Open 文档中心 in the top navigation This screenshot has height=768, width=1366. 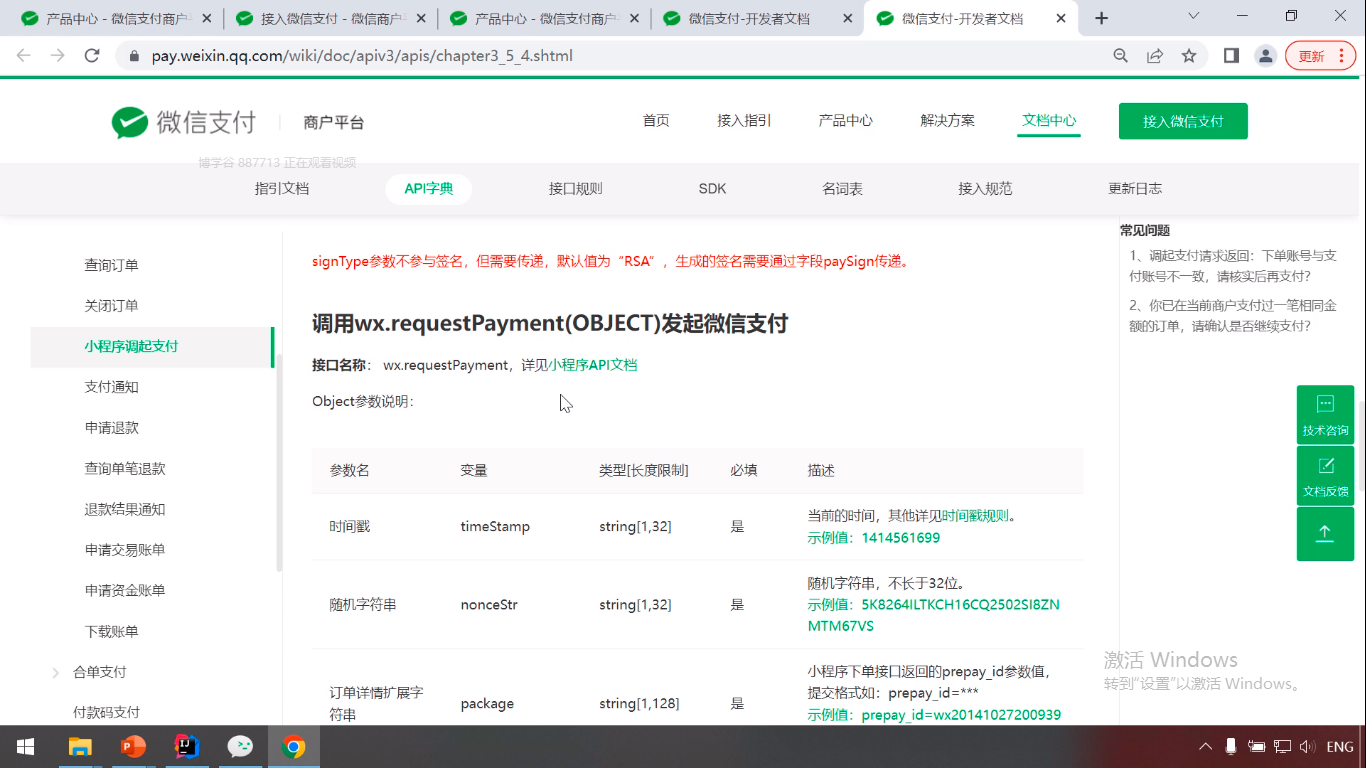[x=1049, y=121]
